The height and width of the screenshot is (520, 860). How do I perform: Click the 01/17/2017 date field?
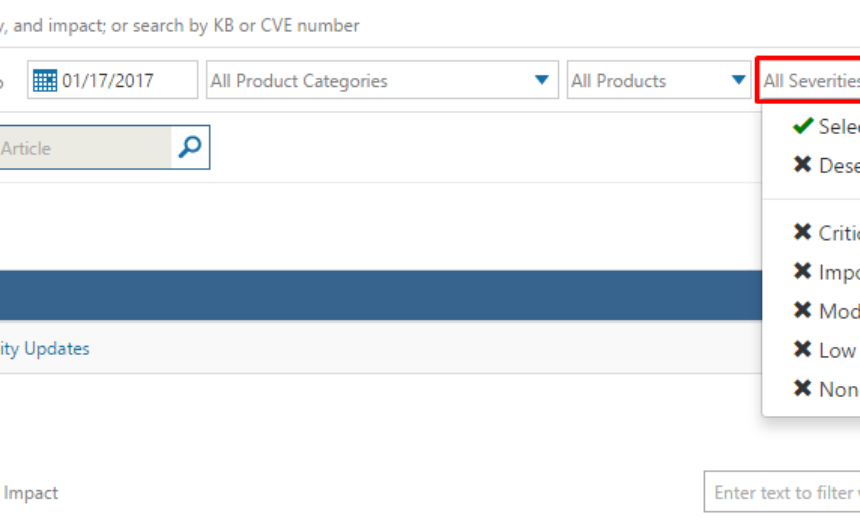click(112, 80)
